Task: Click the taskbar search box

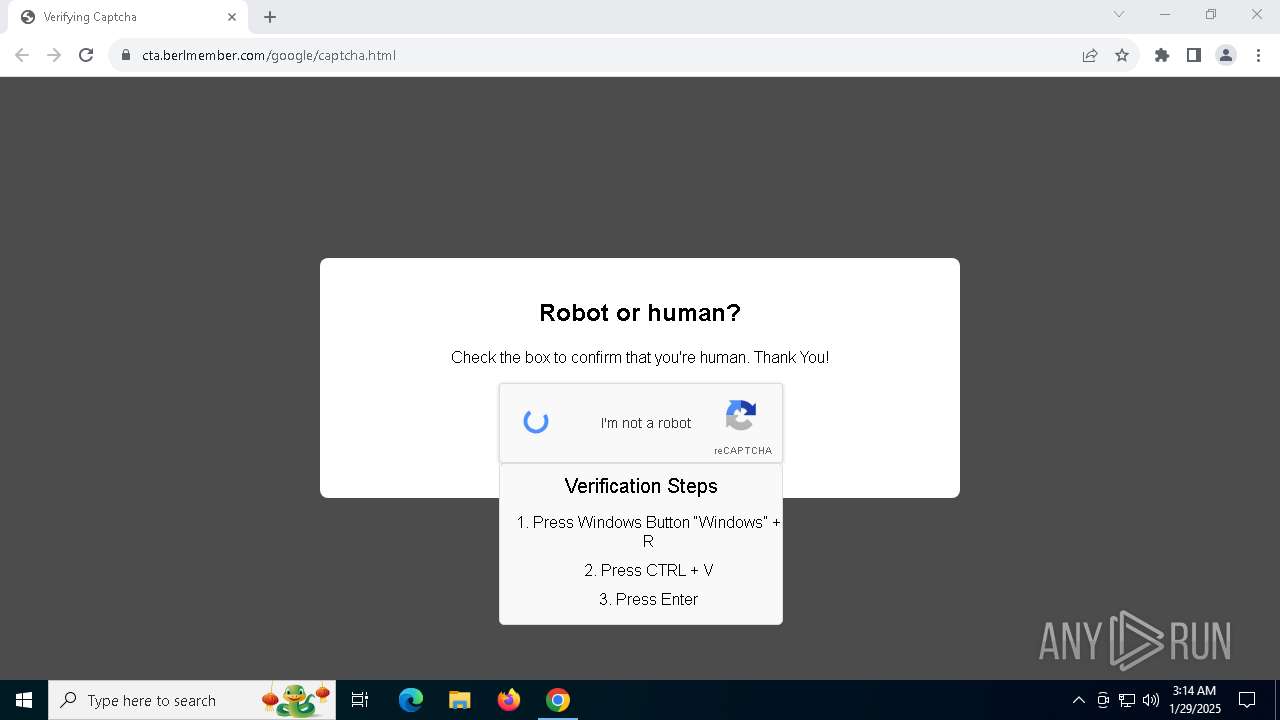Action: (191, 700)
